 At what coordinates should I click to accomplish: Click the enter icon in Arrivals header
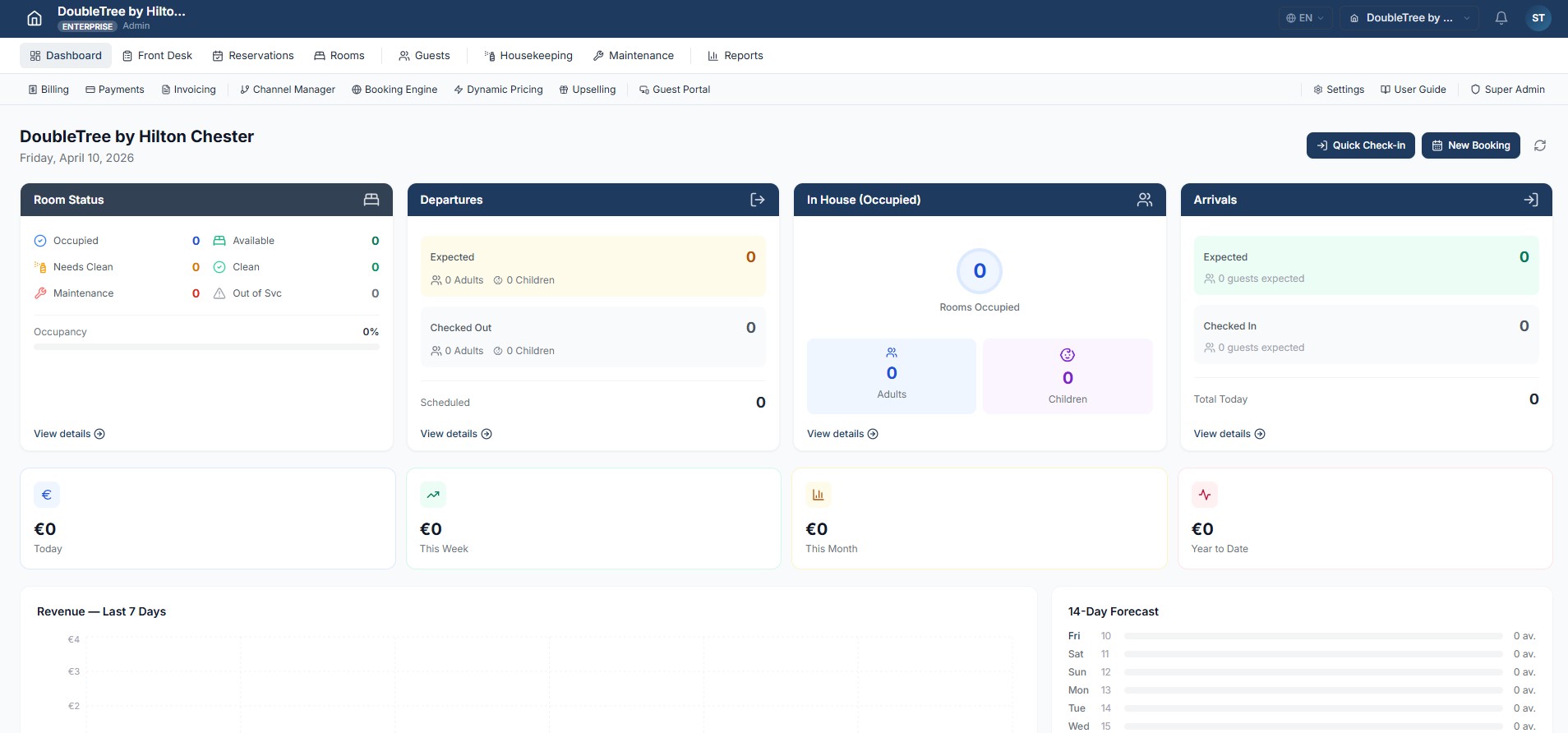[x=1531, y=200]
